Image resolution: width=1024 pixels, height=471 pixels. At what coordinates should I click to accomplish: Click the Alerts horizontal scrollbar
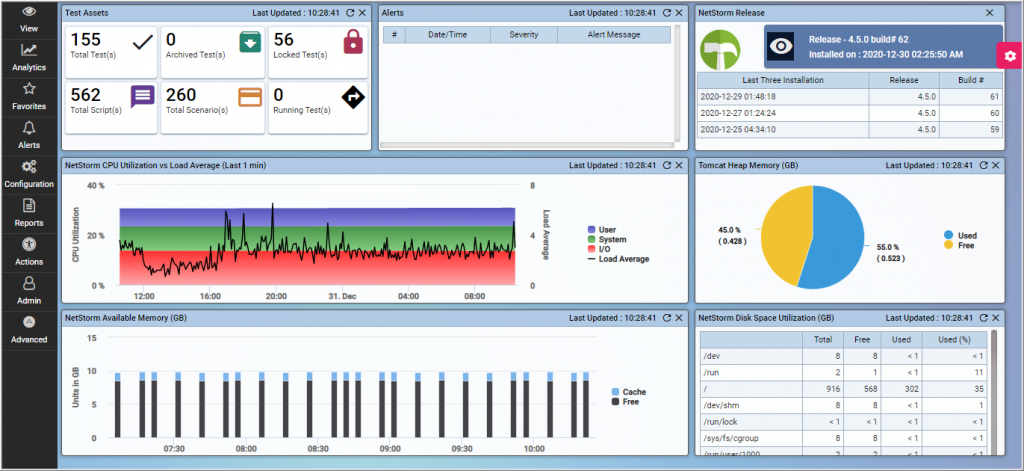pos(526,145)
